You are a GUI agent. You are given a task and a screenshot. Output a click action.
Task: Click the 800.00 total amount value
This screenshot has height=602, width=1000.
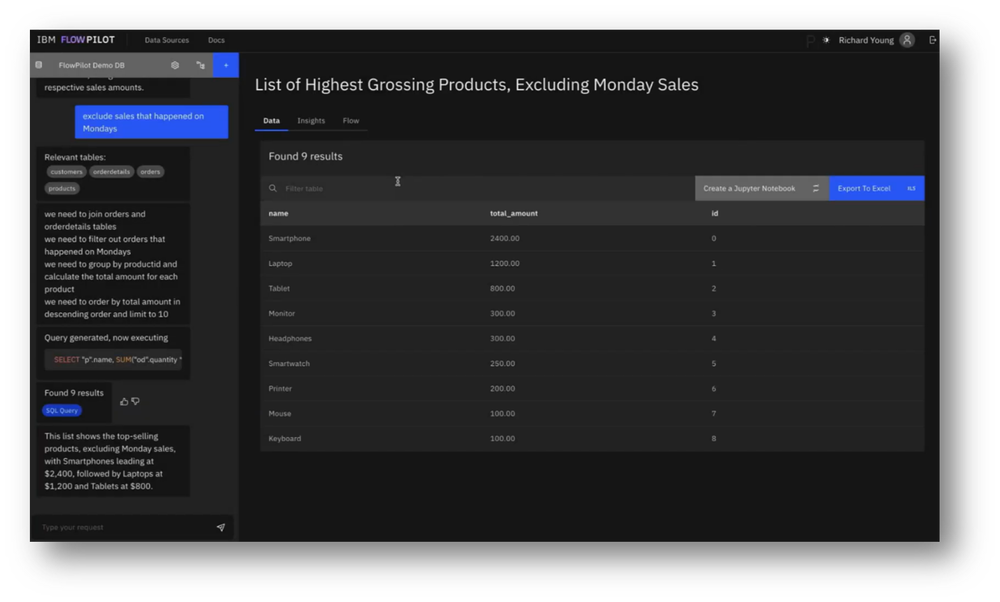click(502, 288)
